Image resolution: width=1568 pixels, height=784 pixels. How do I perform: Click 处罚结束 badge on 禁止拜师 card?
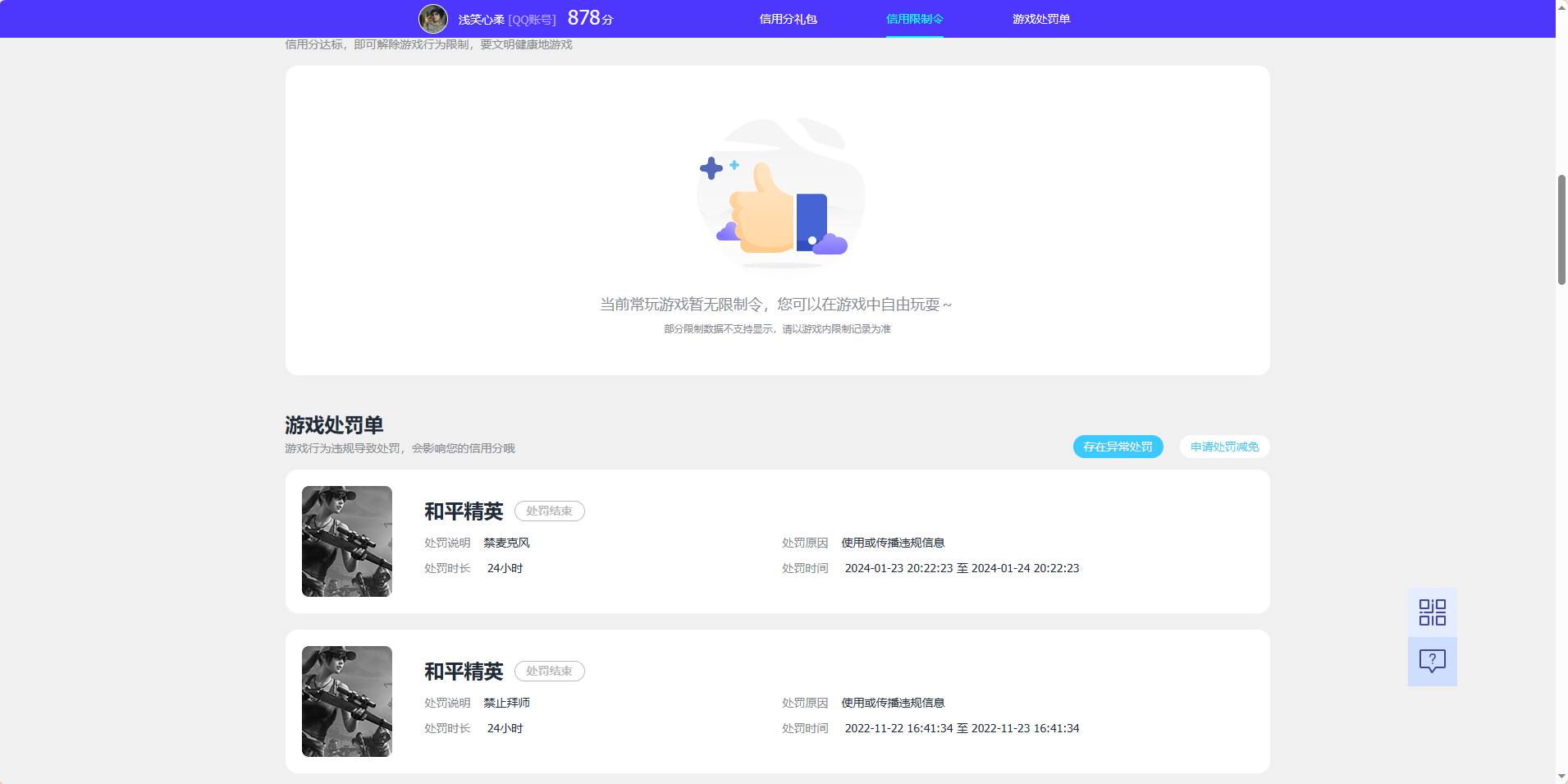550,671
